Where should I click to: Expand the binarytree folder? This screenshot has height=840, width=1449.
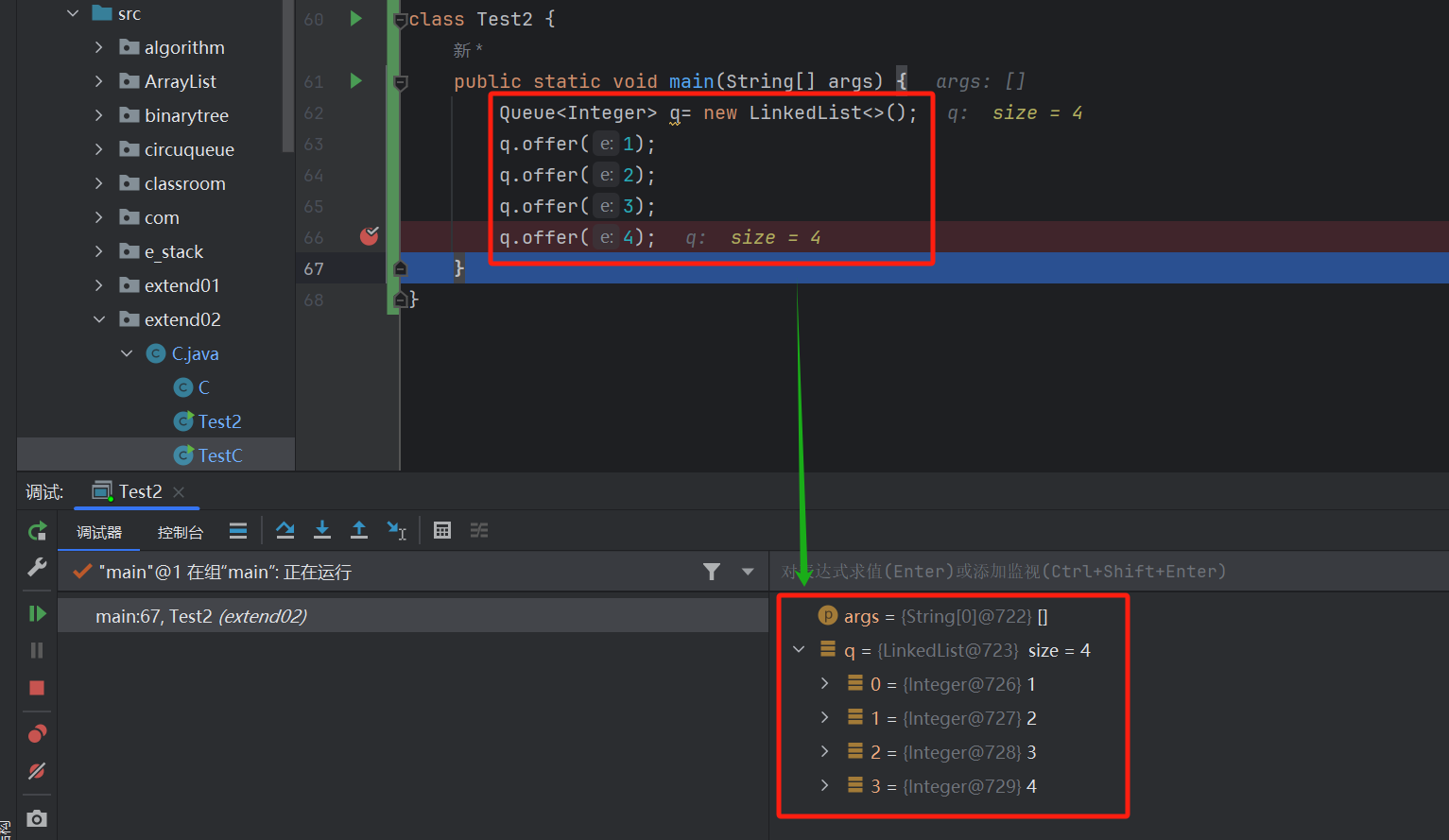click(x=99, y=115)
